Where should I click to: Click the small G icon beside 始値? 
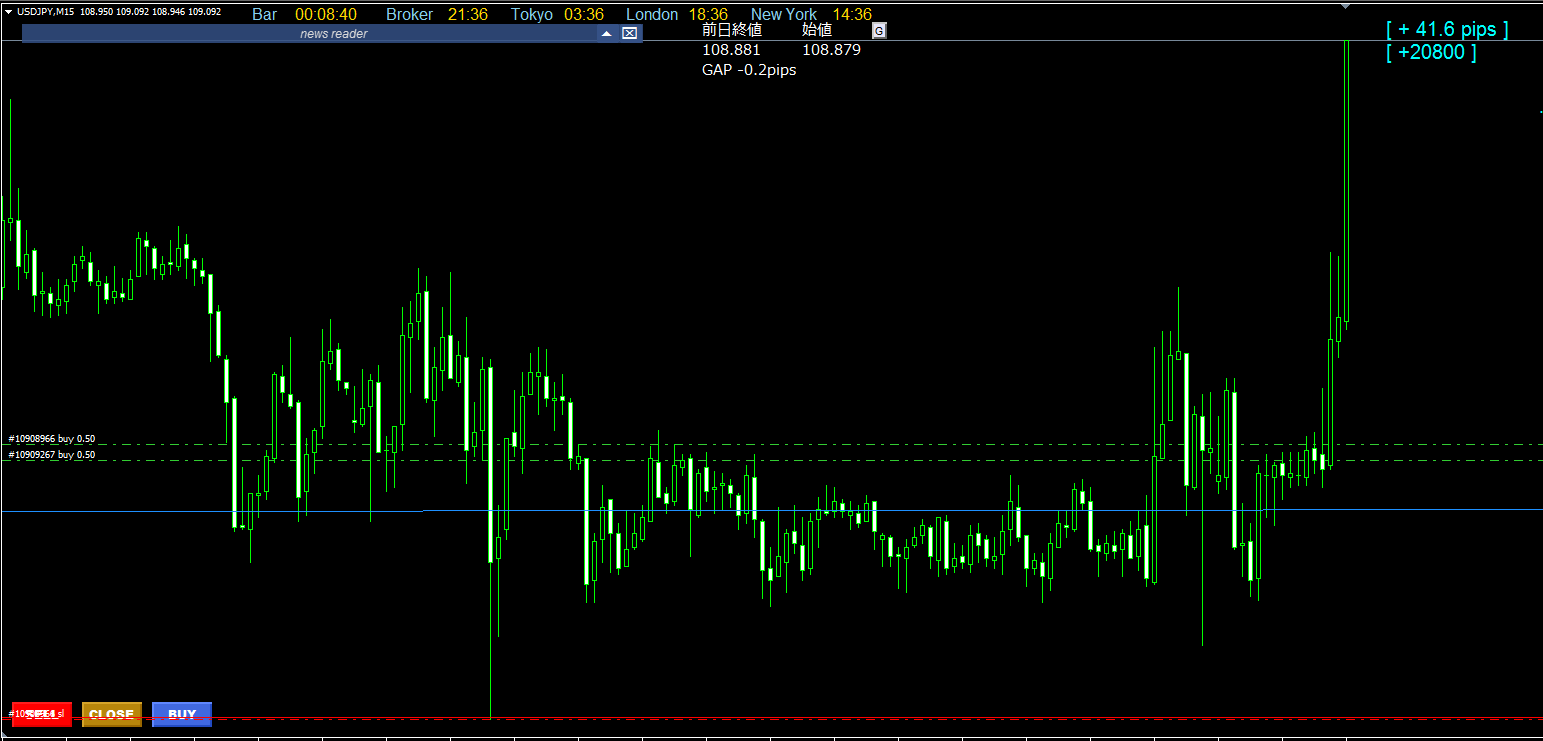click(879, 31)
